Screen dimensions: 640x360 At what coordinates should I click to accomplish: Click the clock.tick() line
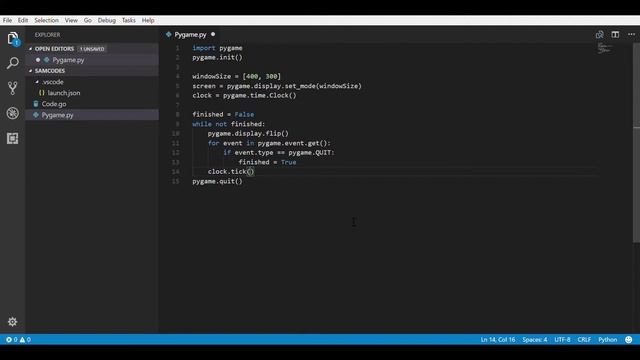coord(231,171)
